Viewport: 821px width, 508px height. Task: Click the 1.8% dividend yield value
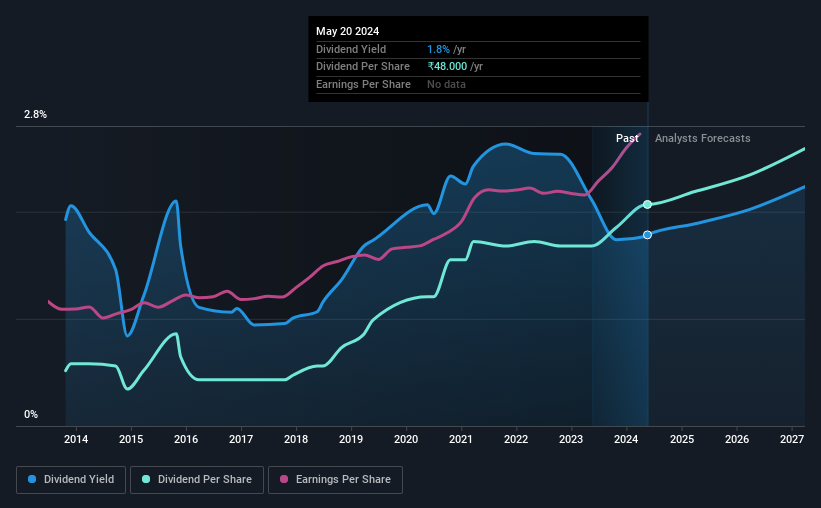[438, 49]
